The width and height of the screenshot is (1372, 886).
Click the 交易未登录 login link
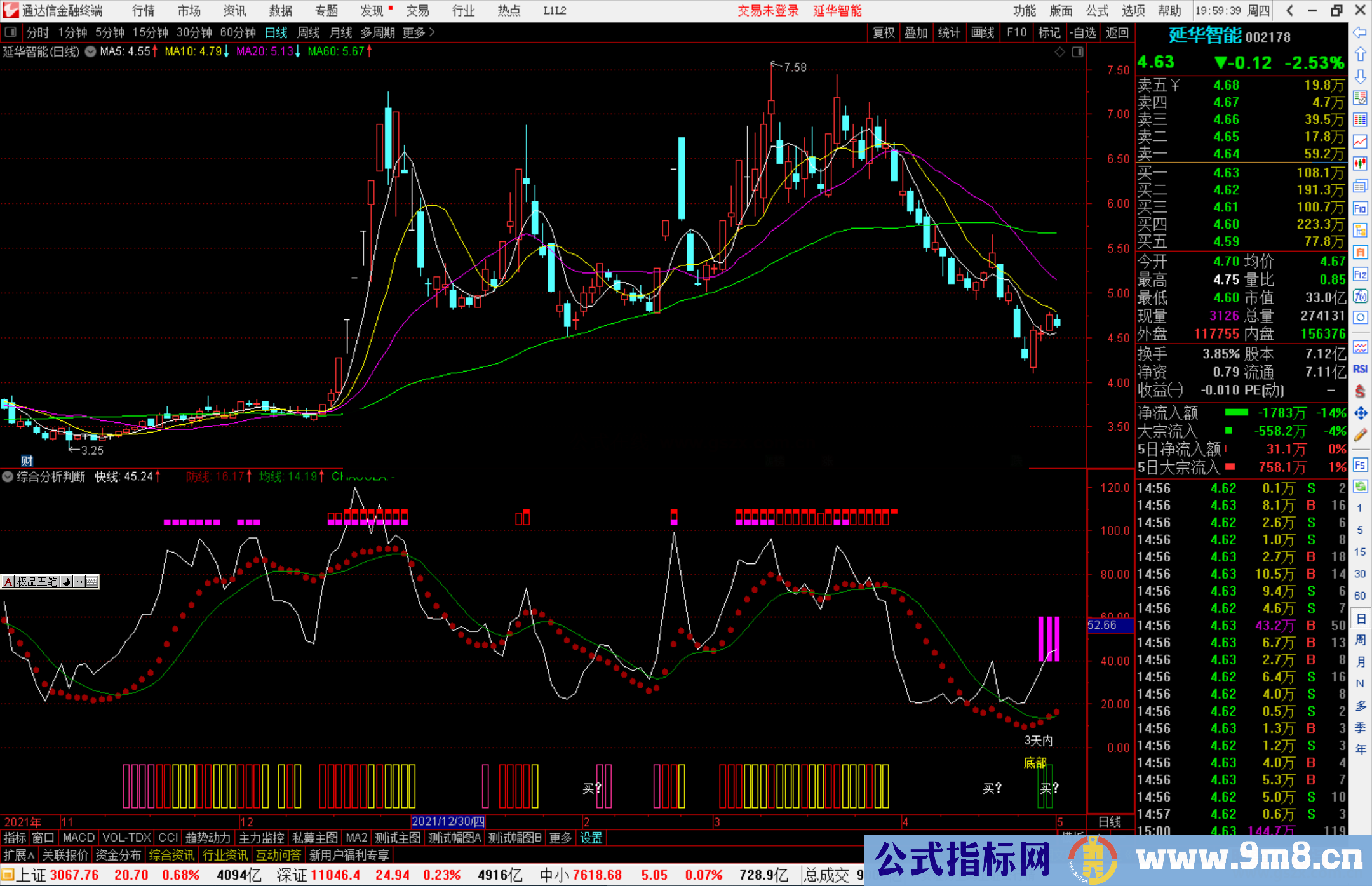tap(768, 11)
